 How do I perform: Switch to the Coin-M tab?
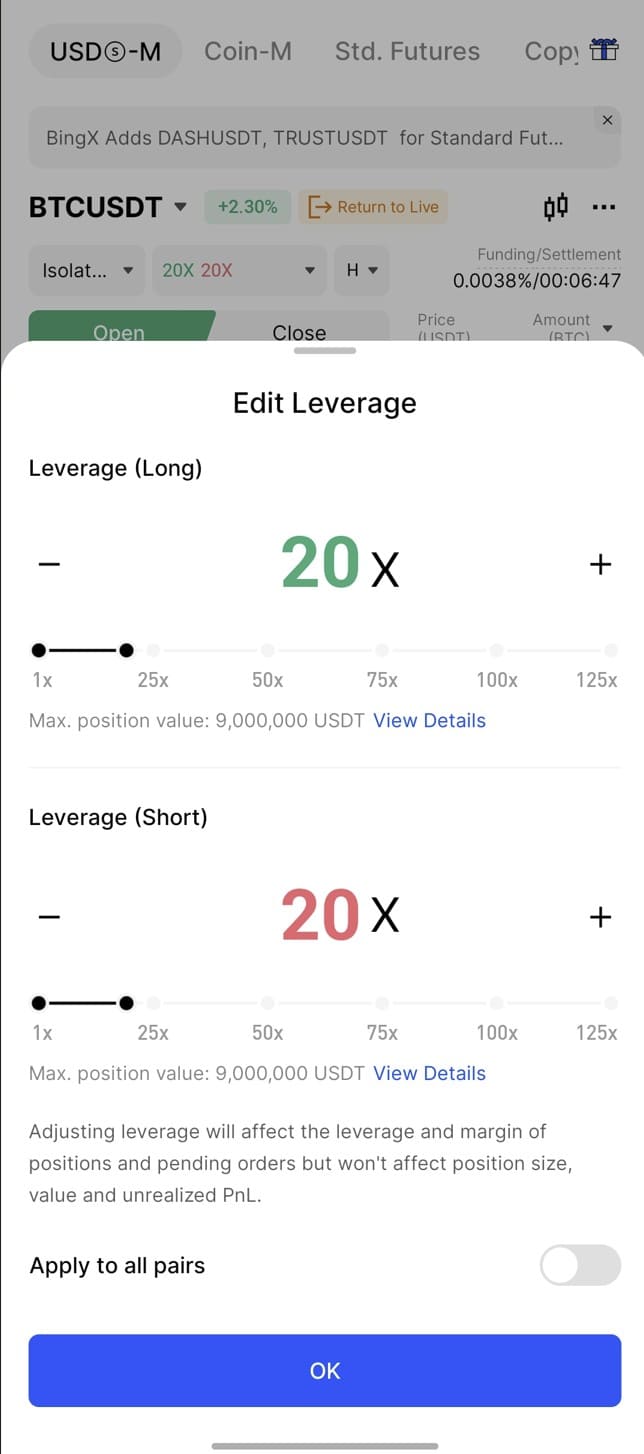[248, 51]
